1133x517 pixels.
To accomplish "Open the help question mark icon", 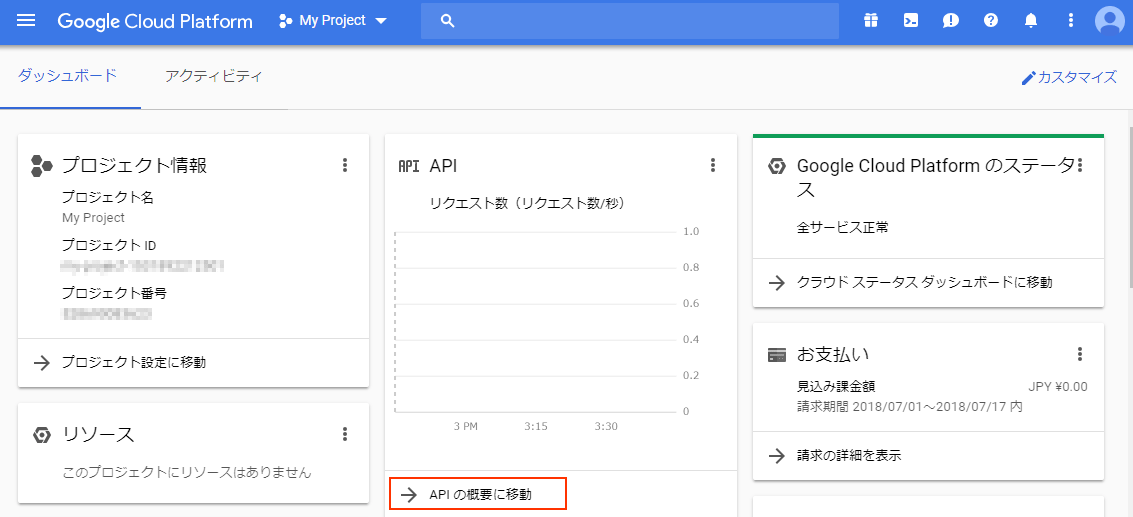I will pyautogui.click(x=991, y=21).
